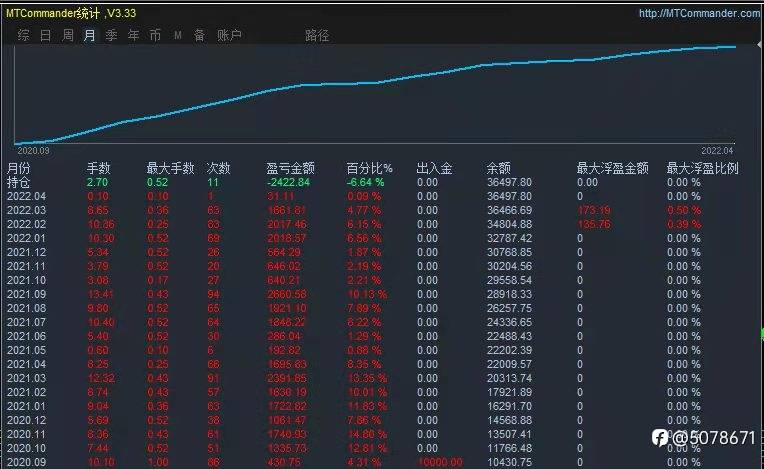Select the 月 monthly tab
This screenshot has height=469, width=764.
(89, 35)
